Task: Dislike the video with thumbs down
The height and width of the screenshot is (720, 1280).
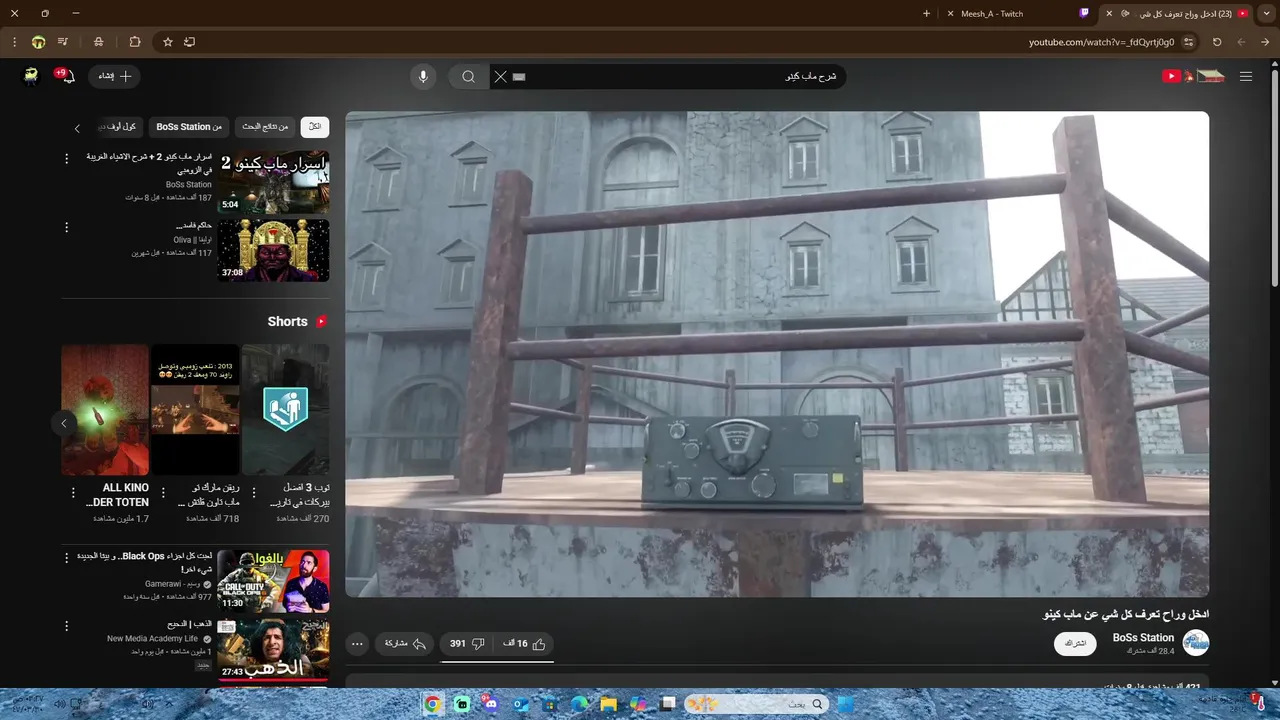Action: [467, 643]
